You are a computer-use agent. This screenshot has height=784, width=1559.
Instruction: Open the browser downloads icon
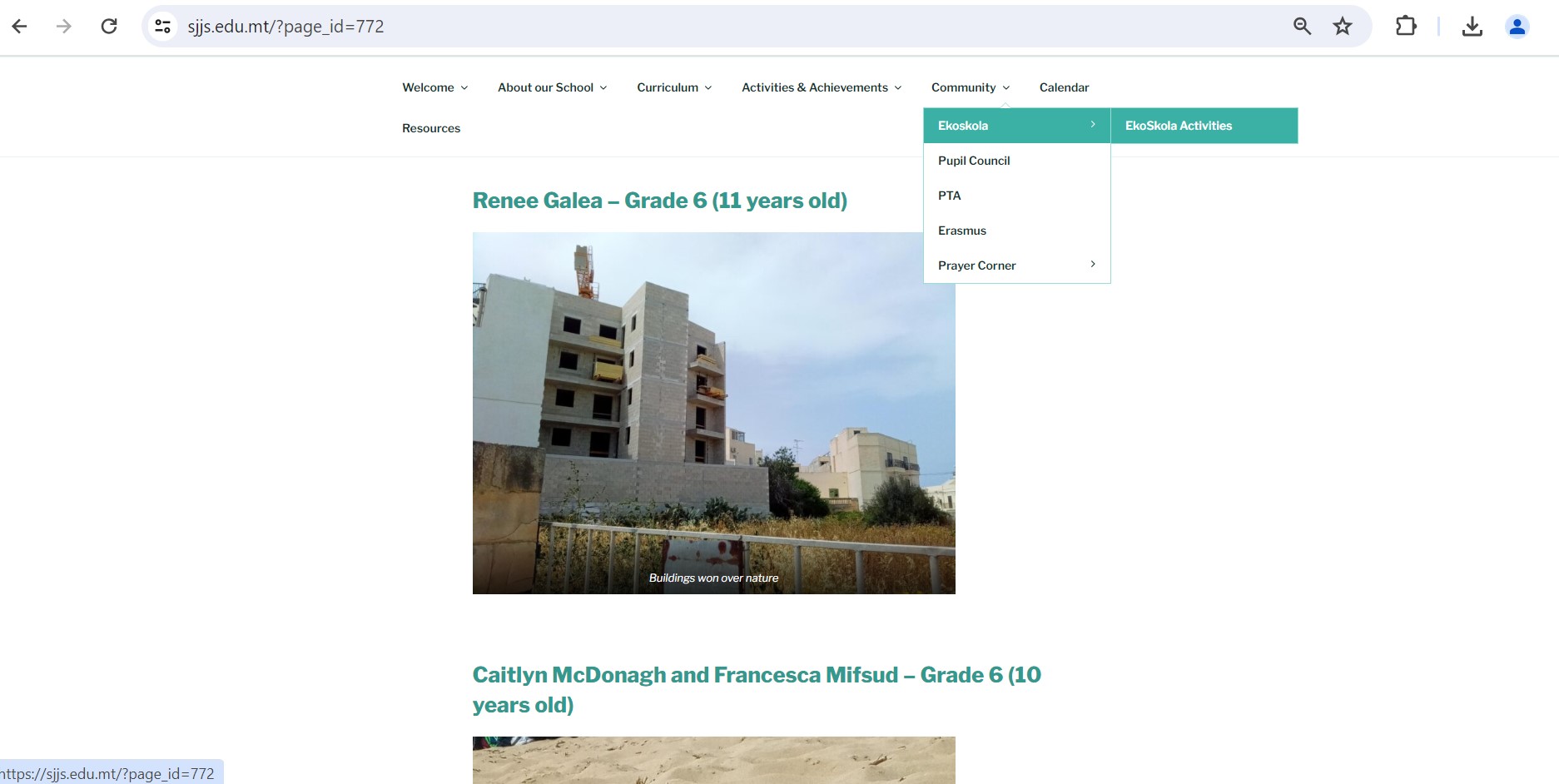point(1472,27)
